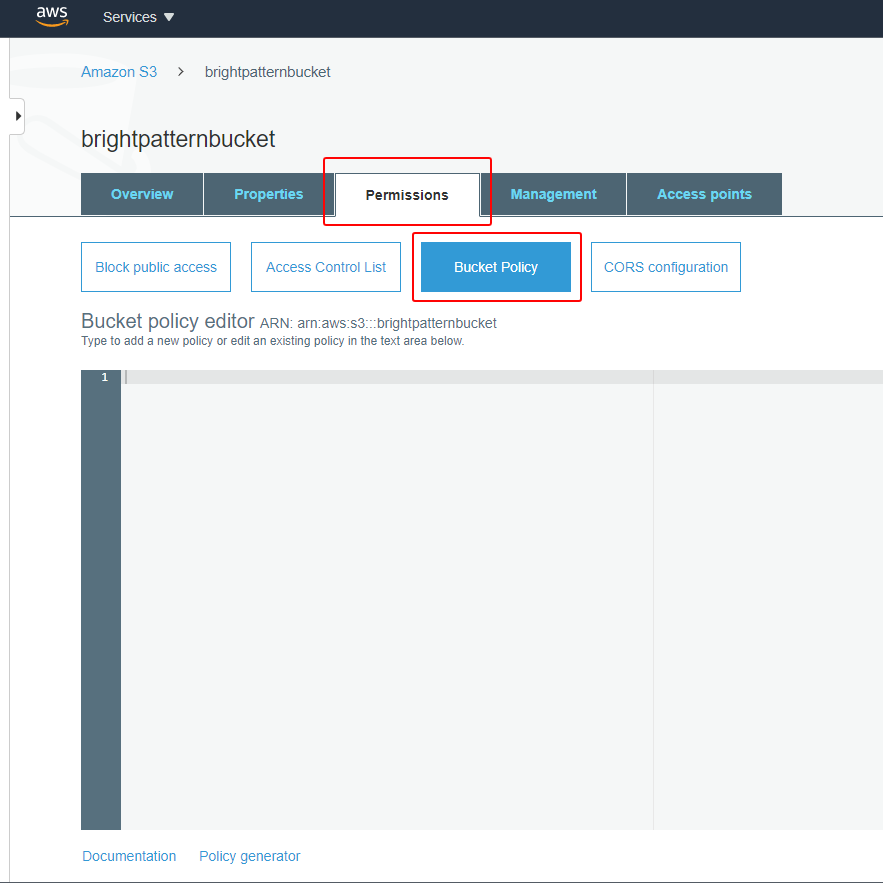The image size is (883, 883).
Task: Click line number 1 in editor gutter
Action: (x=104, y=377)
